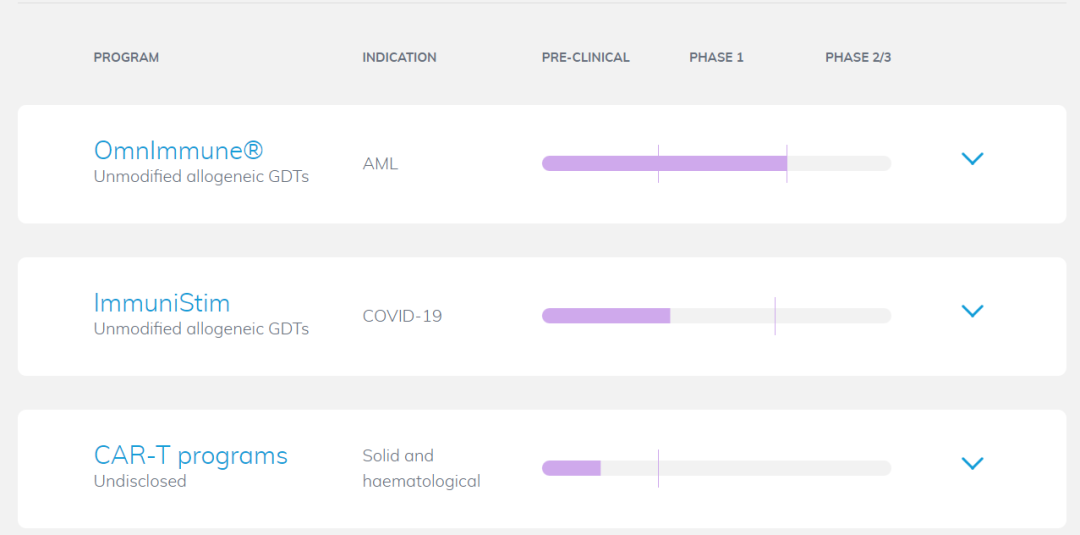
Task: Expand the ImmuniStim program row chevron
Action: tap(972, 311)
